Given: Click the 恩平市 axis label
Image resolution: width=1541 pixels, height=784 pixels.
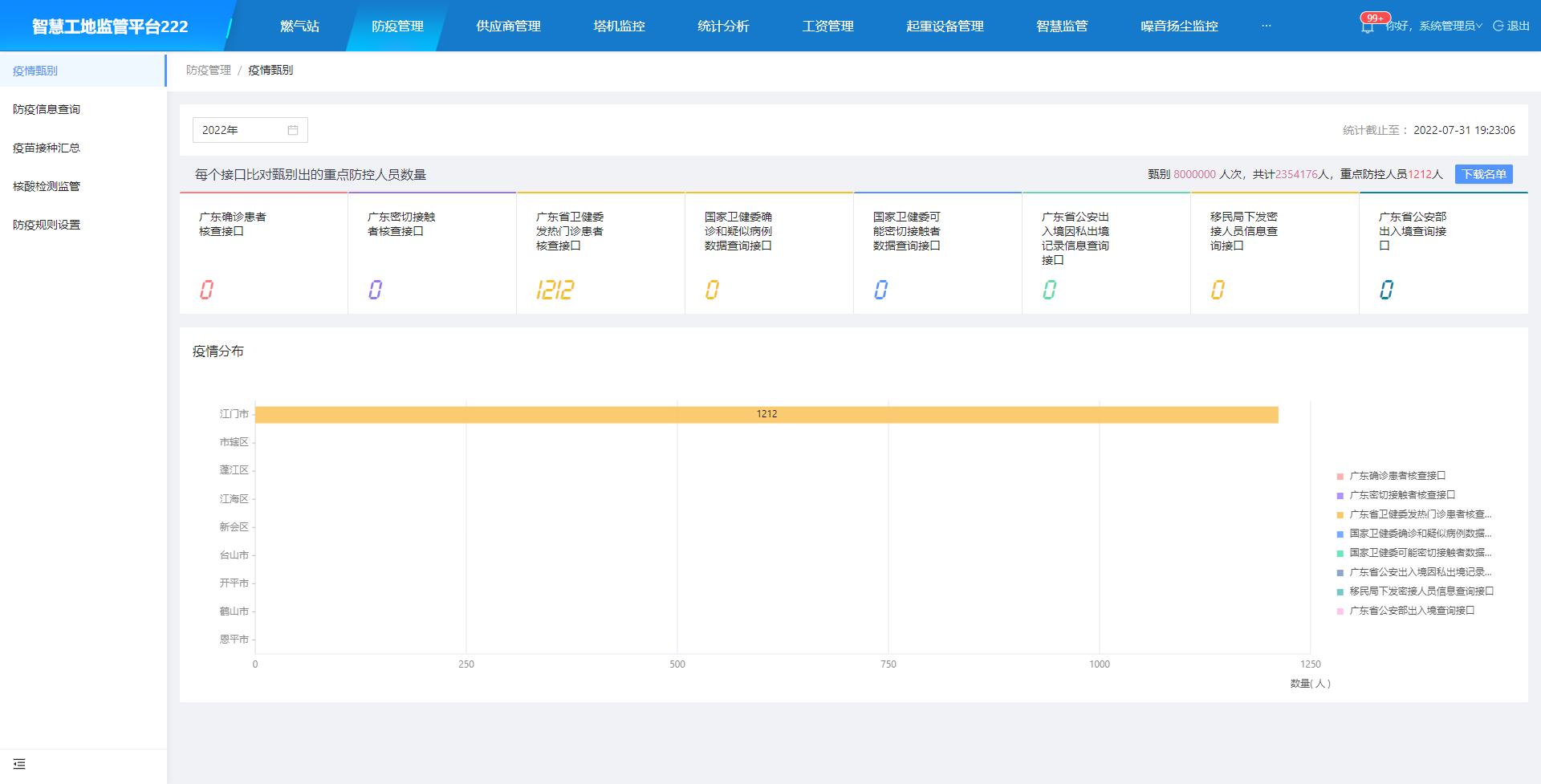Looking at the screenshot, I should (x=234, y=640).
